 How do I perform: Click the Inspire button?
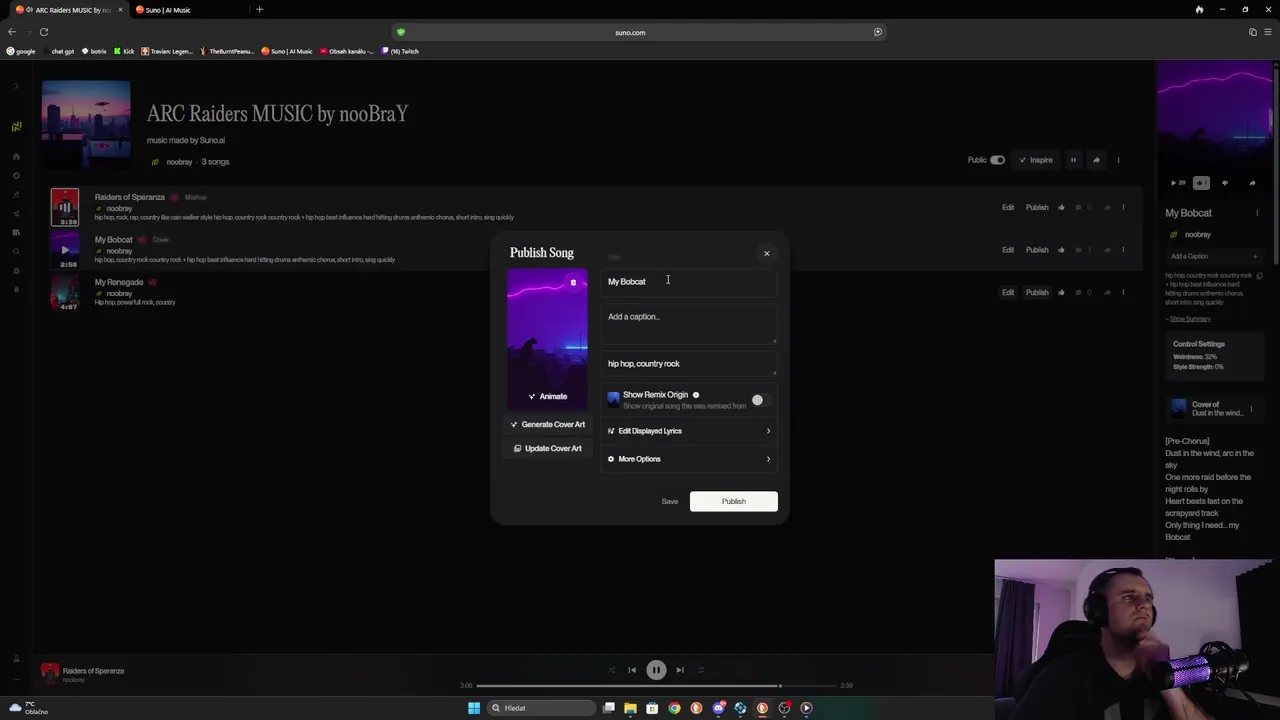coord(1036,160)
